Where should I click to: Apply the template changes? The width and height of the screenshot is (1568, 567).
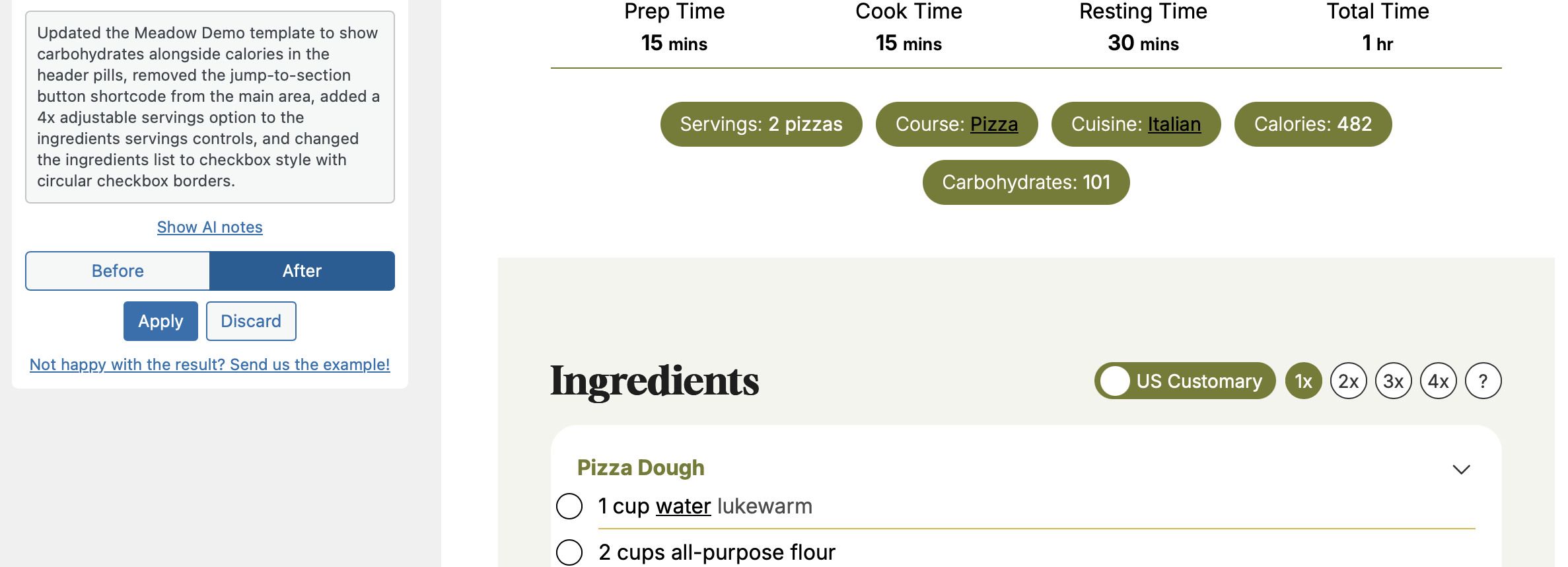coord(160,321)
